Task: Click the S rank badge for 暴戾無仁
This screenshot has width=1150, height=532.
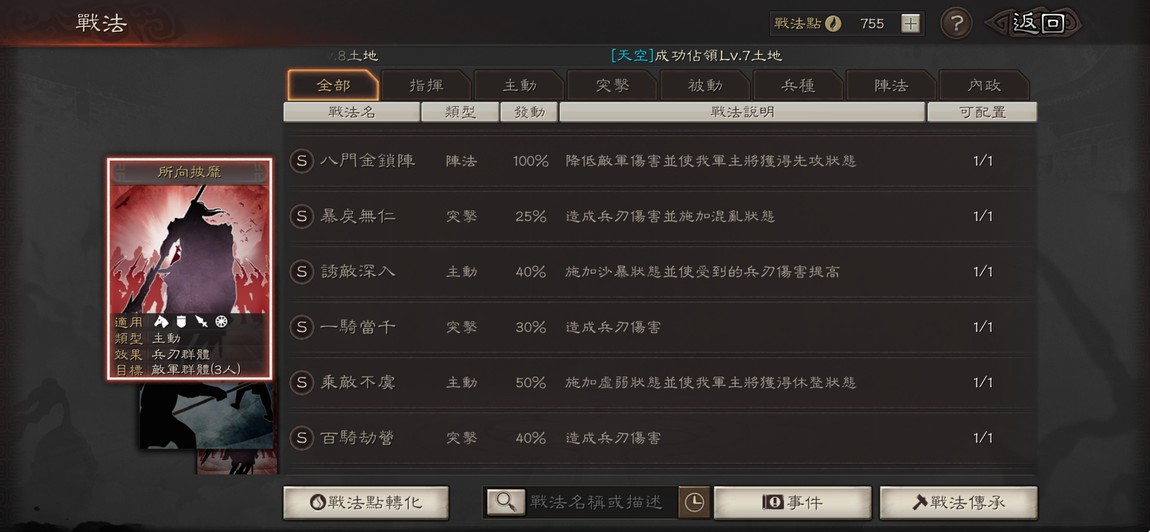Action: (x=301, y=216)
